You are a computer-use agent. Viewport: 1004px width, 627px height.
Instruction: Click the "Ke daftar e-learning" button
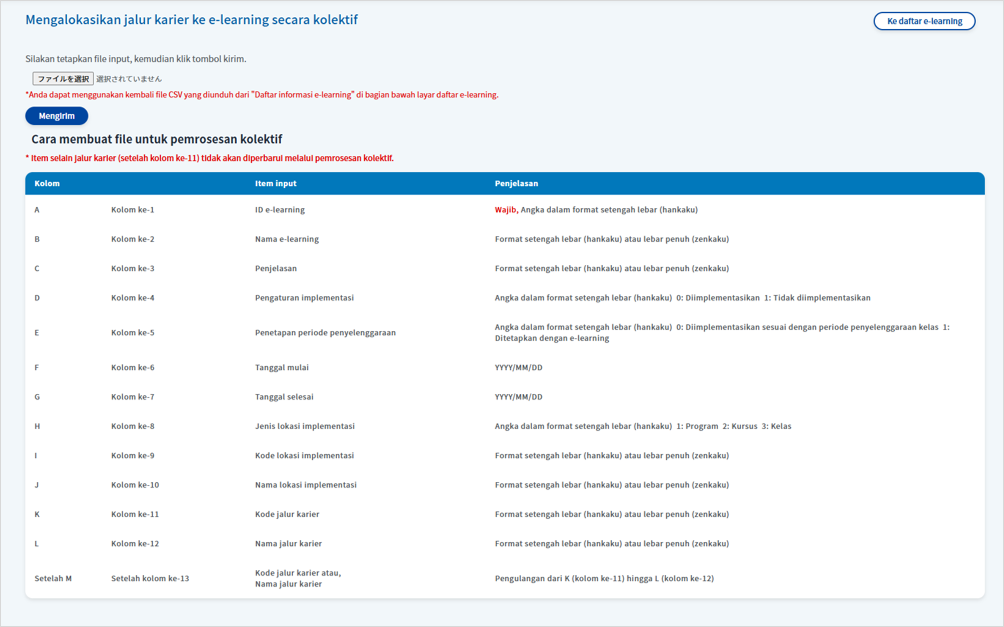coord(924,21)
